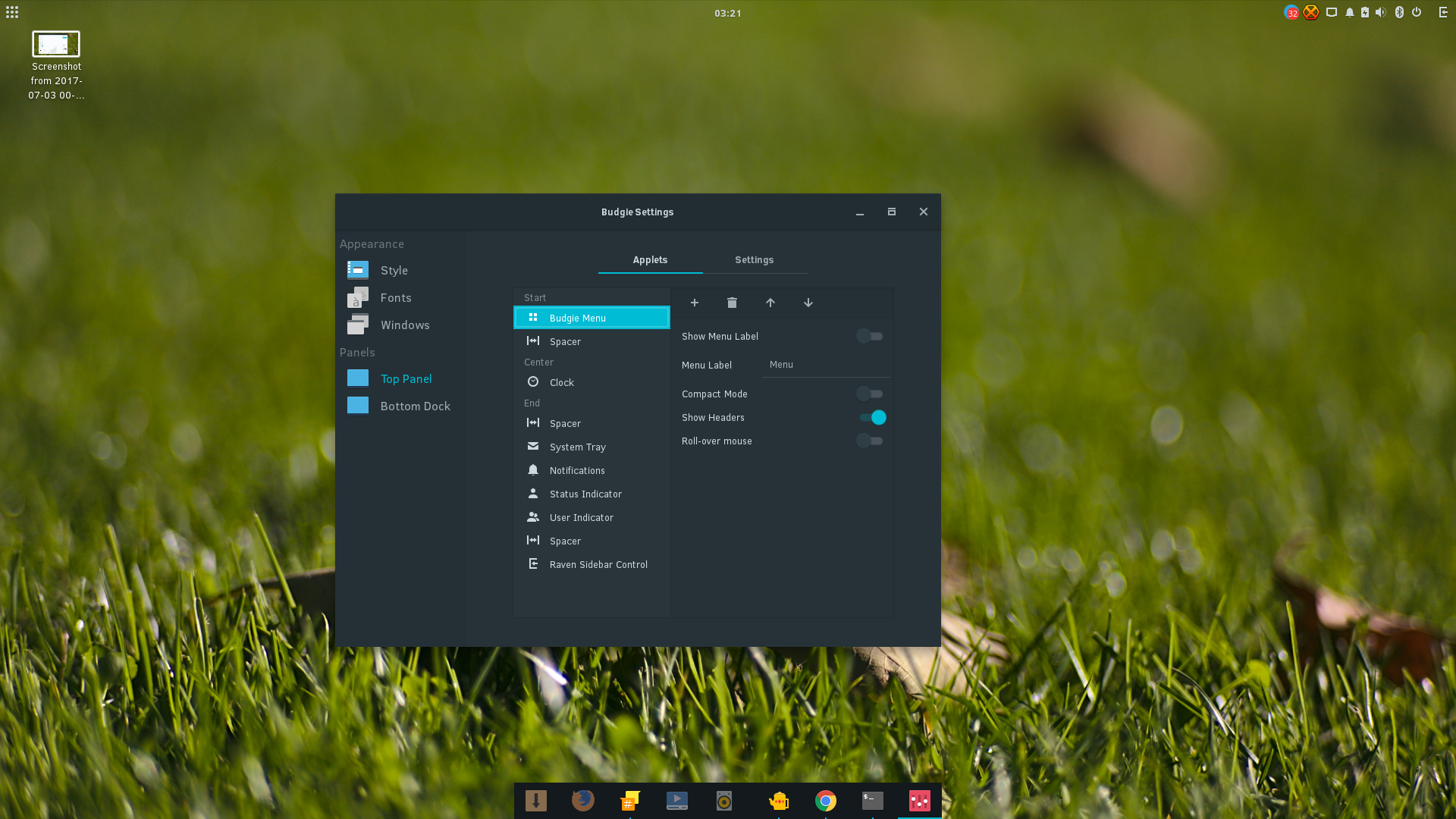Click the Budgie Settings dock icon
This screenshot has width=1456, height=819.
pos(920,801)
